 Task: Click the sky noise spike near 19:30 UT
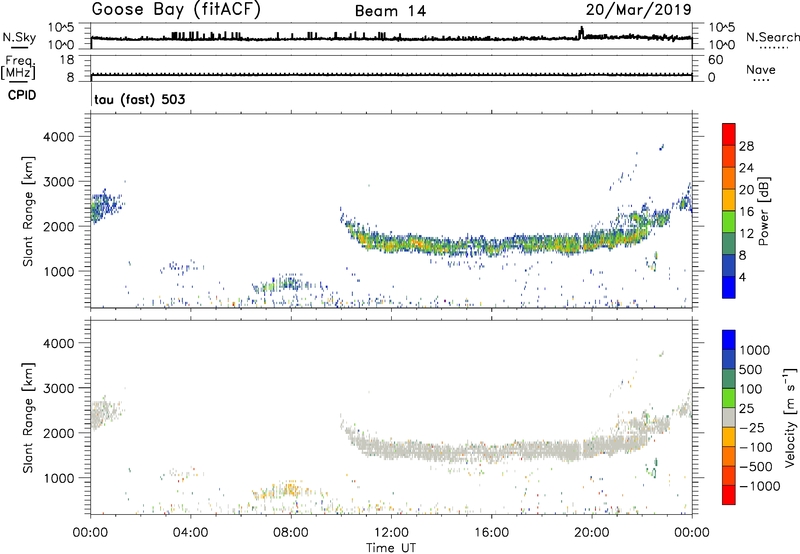[x=581, y=32]
